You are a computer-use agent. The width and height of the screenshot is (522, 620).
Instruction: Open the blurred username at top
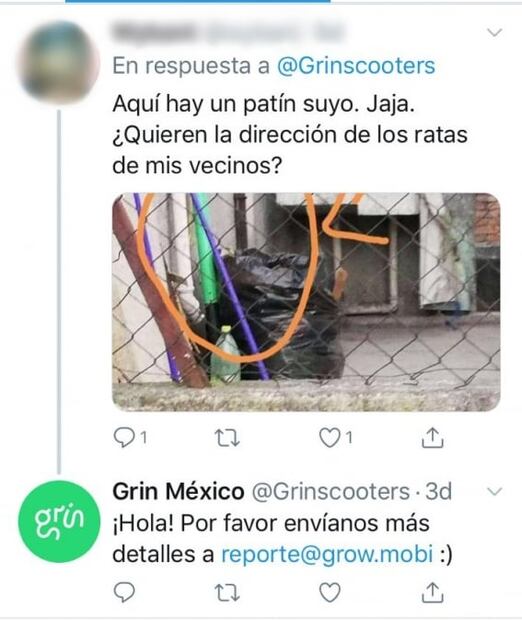(229, 32)
